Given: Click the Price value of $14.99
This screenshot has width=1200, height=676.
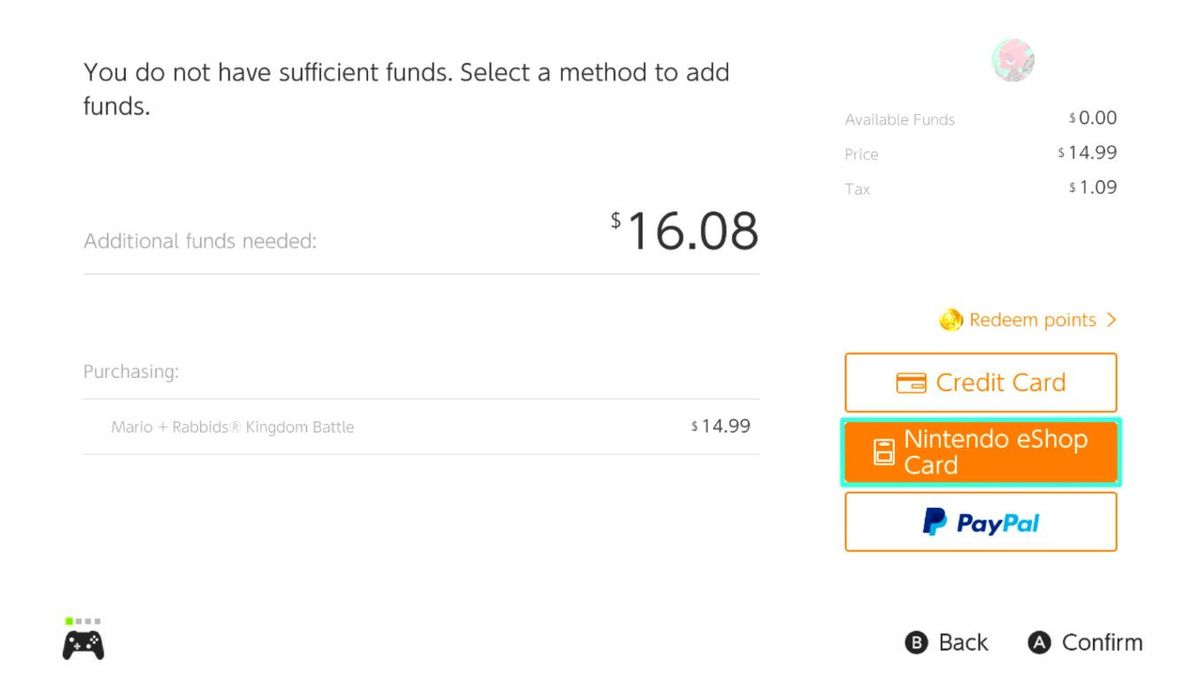Looking at the screenshot, I should point(1091,153).
